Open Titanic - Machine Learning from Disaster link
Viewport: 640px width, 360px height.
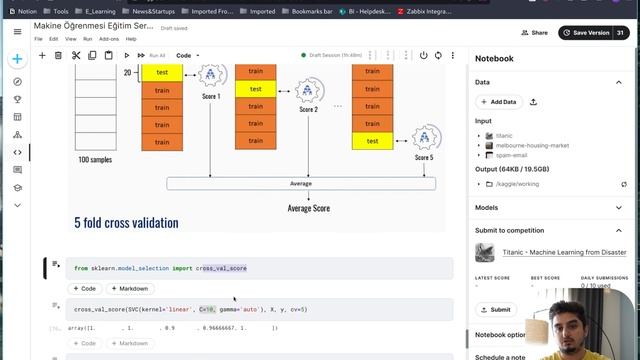tap(564, 252)
